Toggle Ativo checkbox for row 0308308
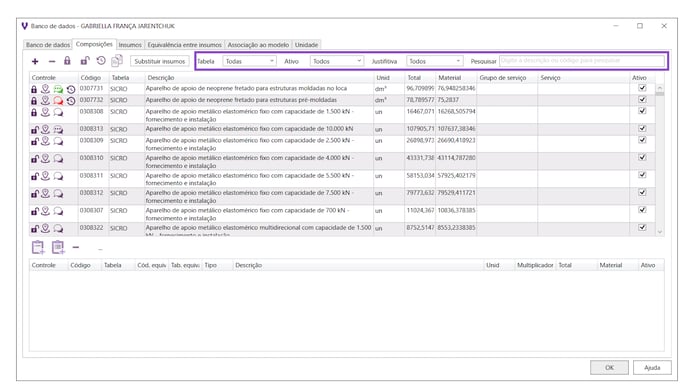 642,111
